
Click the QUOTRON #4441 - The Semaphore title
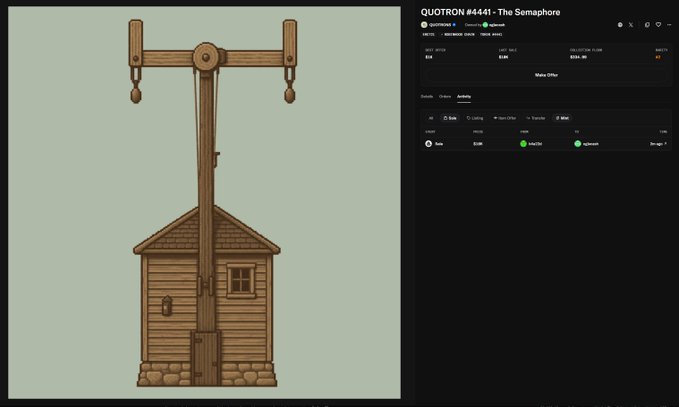(x=490, y=12)
